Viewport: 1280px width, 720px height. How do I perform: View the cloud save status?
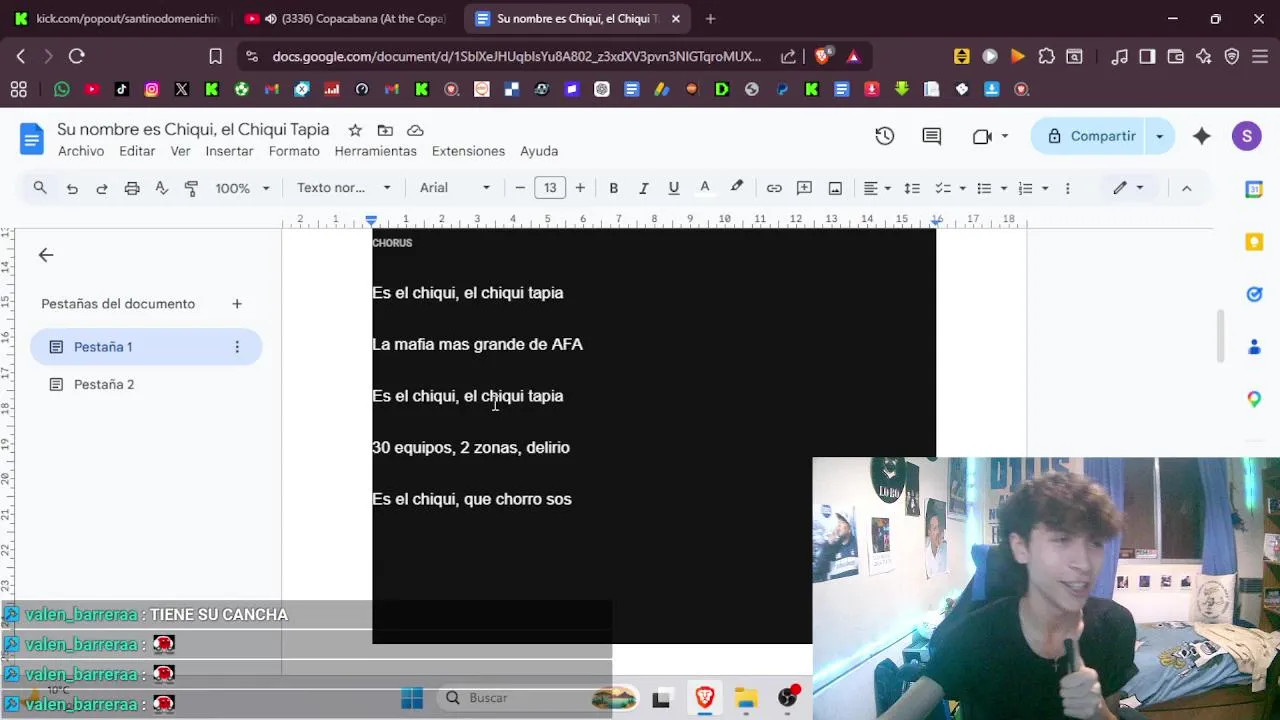(415, 130)
